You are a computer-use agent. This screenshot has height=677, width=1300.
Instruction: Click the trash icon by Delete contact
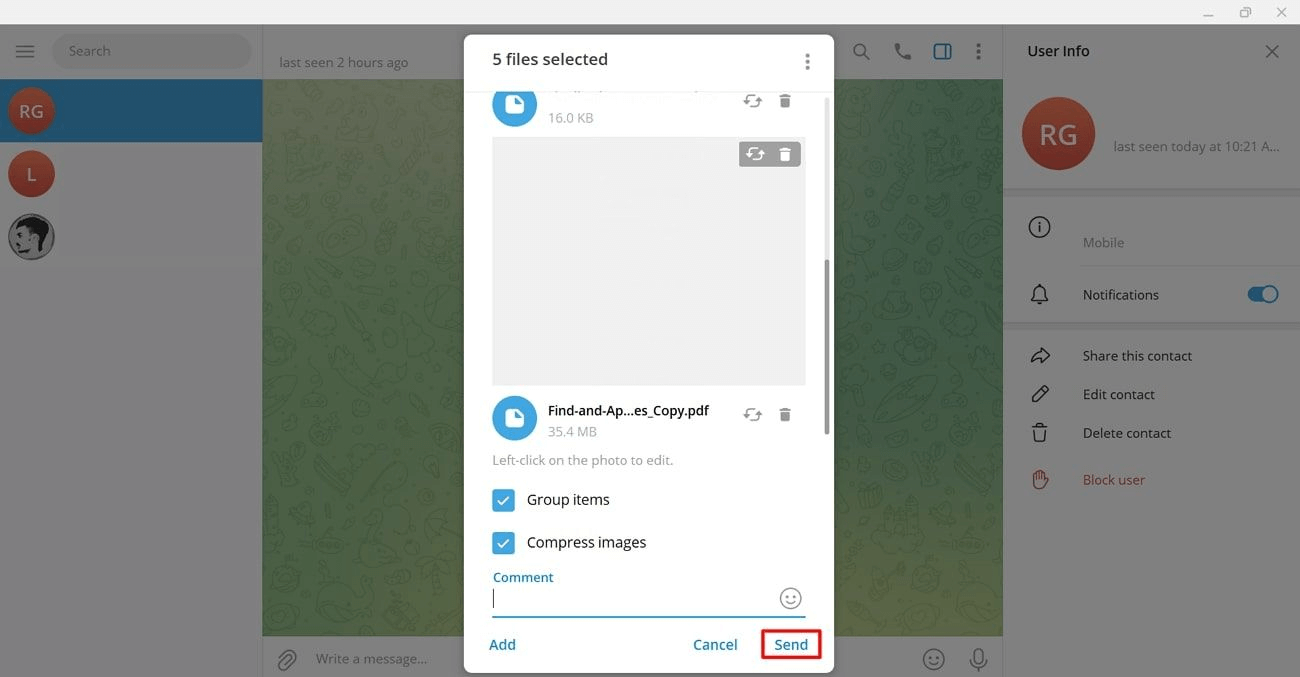pos(1040,433)
